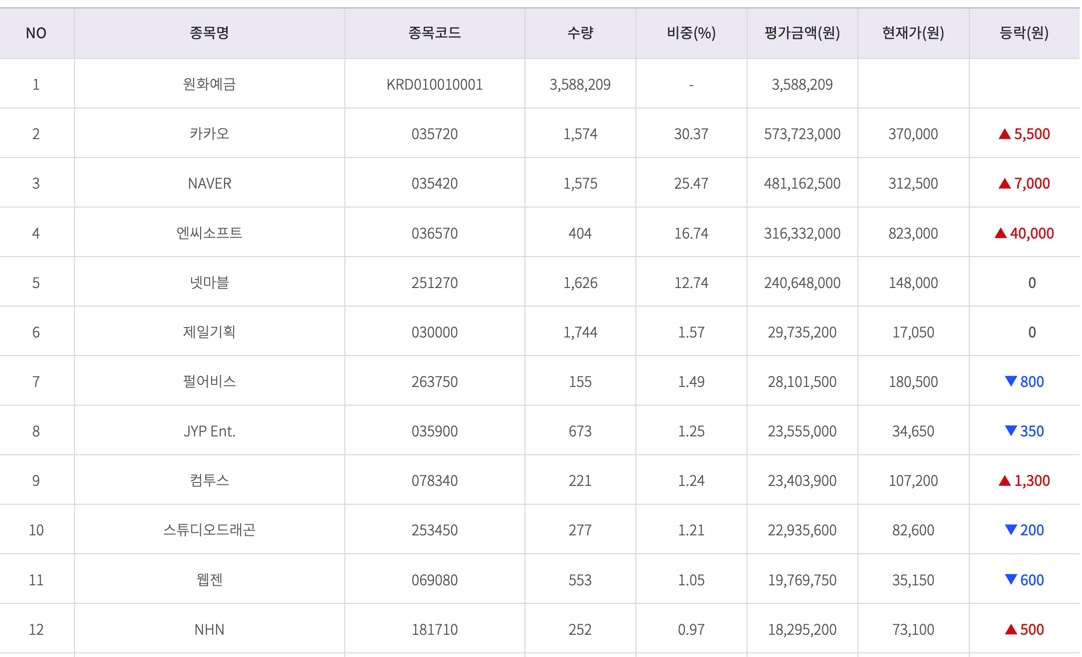The width and height of the screenshot is (1082, 657).
Task: Click stock code 069080
Action: [434, 580]
